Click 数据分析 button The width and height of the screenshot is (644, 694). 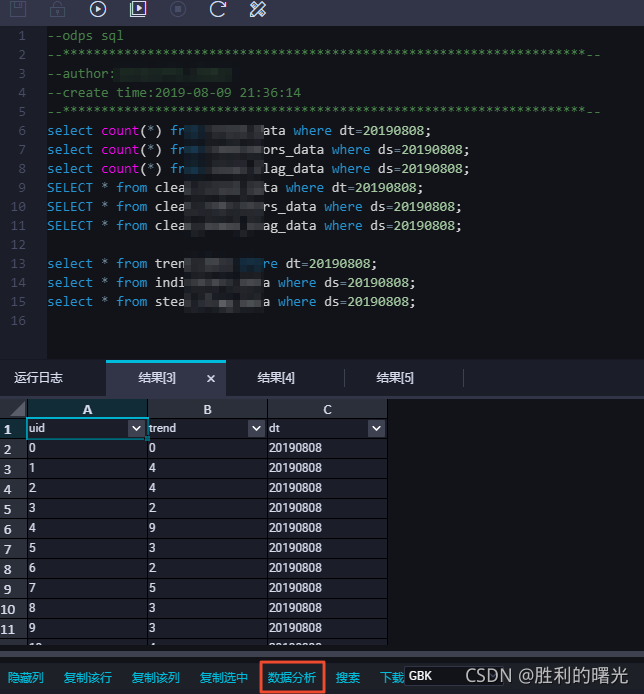point(292,678)
